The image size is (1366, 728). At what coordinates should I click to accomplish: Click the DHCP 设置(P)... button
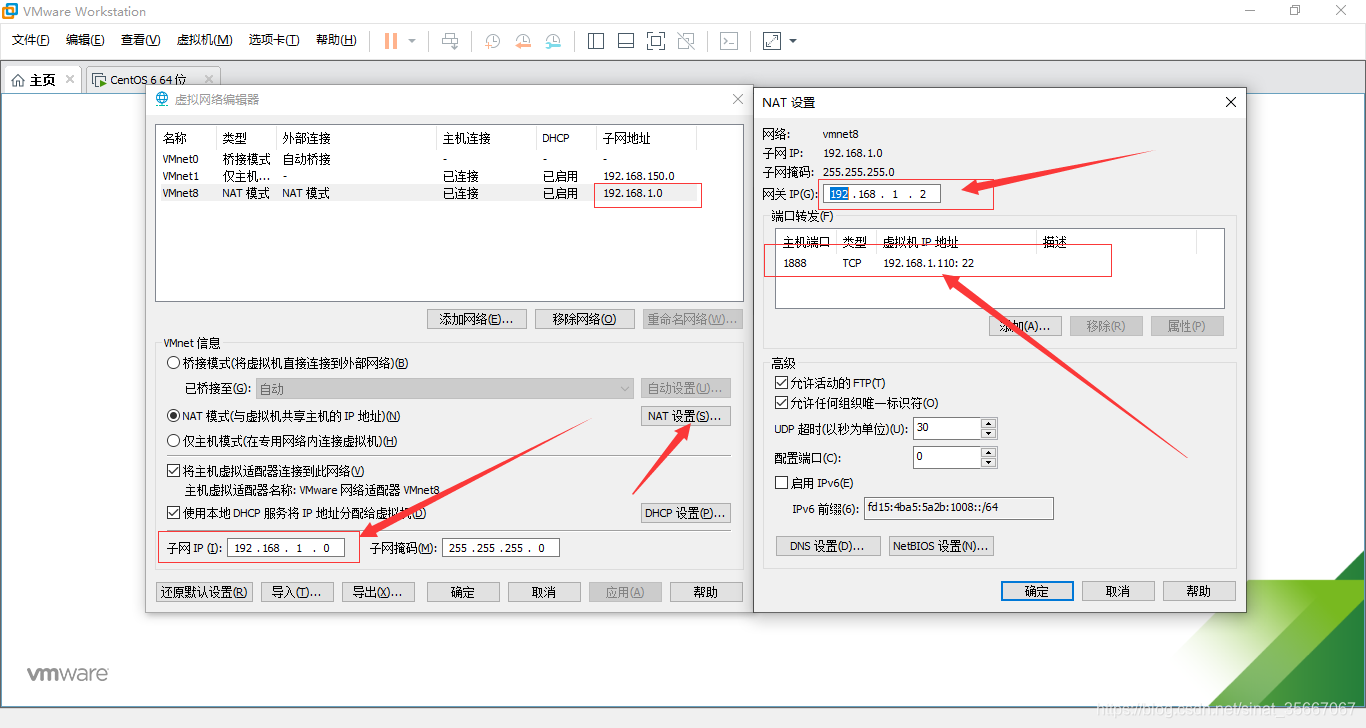[x=686, y=513]
